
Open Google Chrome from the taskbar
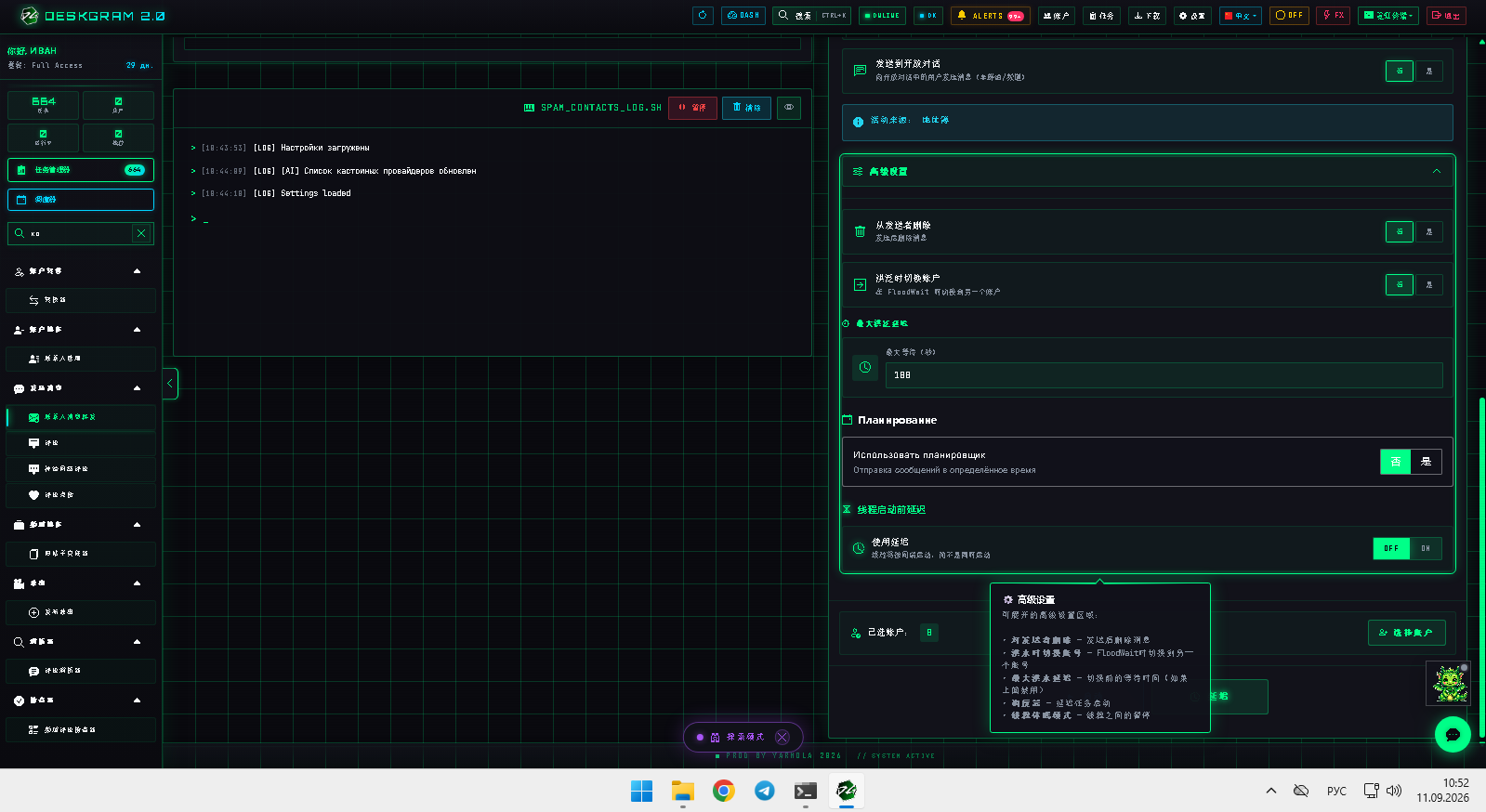pos(724,791)
